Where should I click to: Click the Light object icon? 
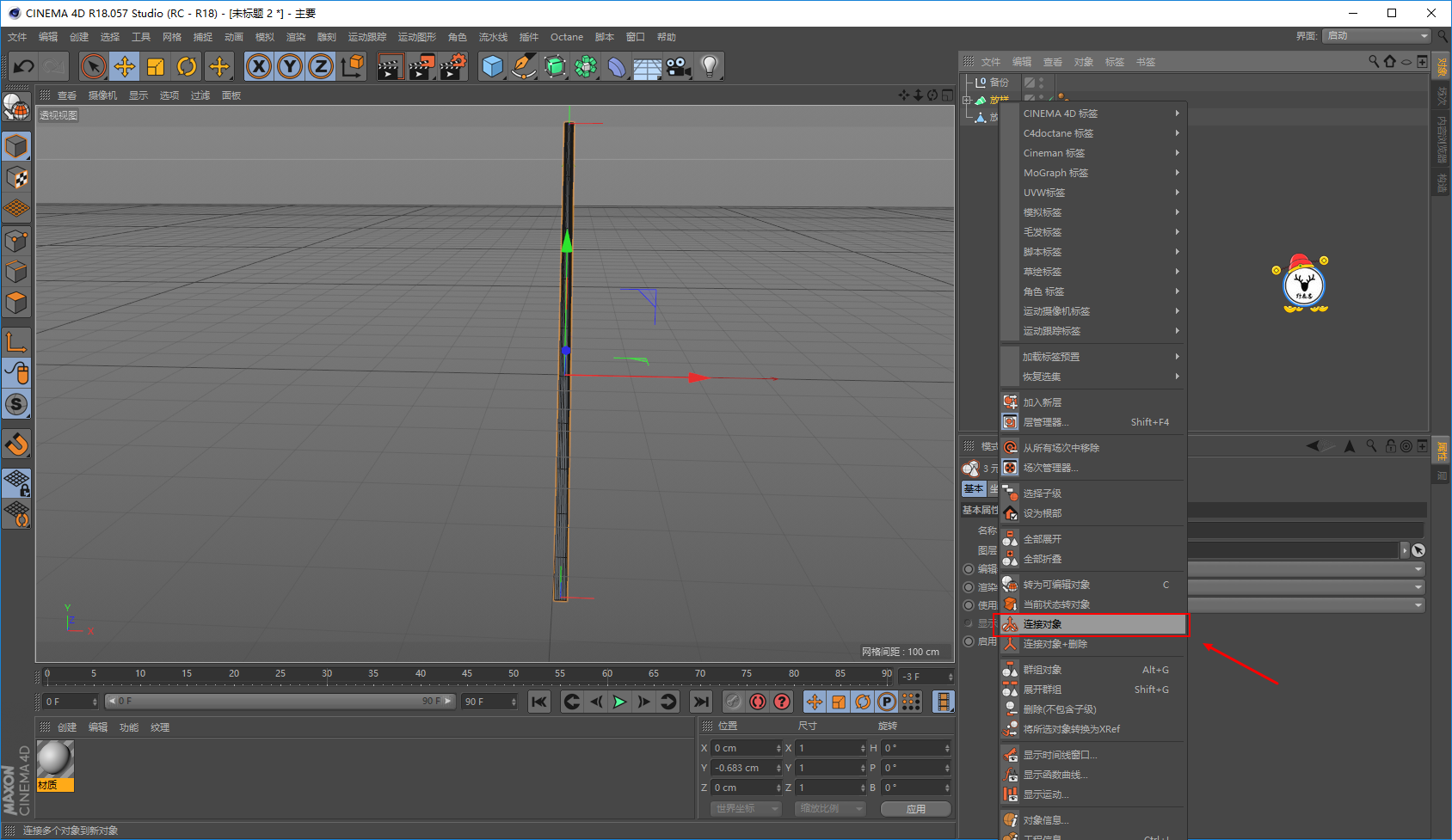(x=709, y=66)
